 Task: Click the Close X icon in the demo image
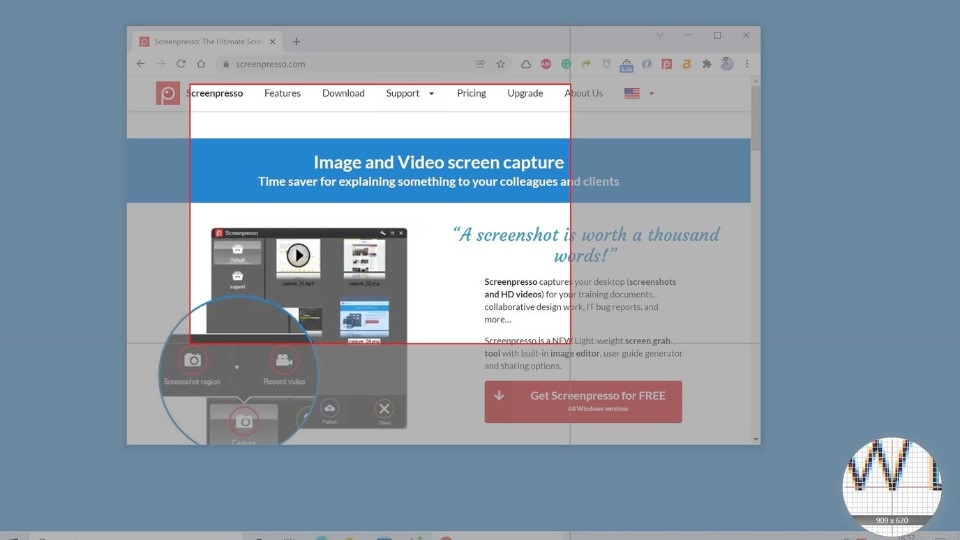click(x=384, y=408)
